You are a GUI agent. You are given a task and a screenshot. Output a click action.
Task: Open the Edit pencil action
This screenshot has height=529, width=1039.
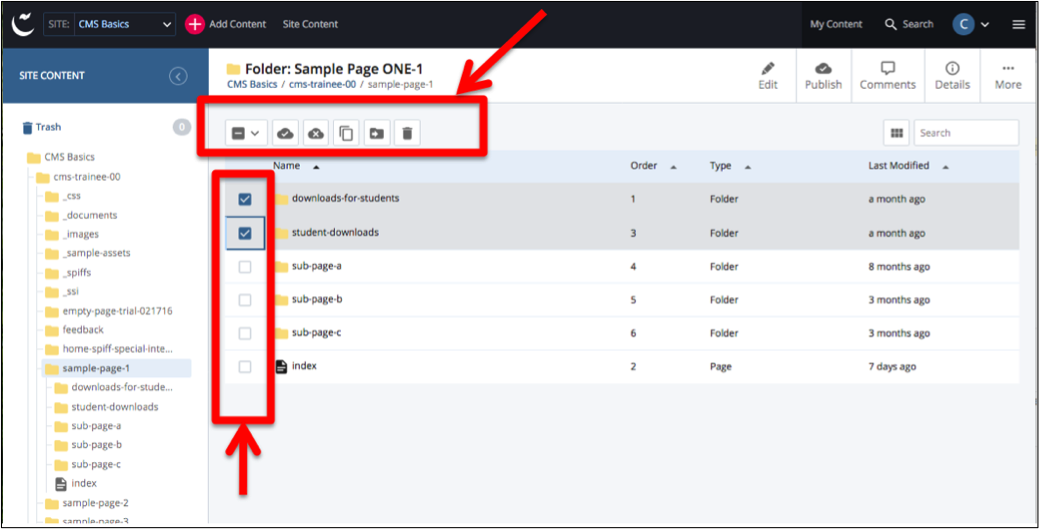point(767,76)
